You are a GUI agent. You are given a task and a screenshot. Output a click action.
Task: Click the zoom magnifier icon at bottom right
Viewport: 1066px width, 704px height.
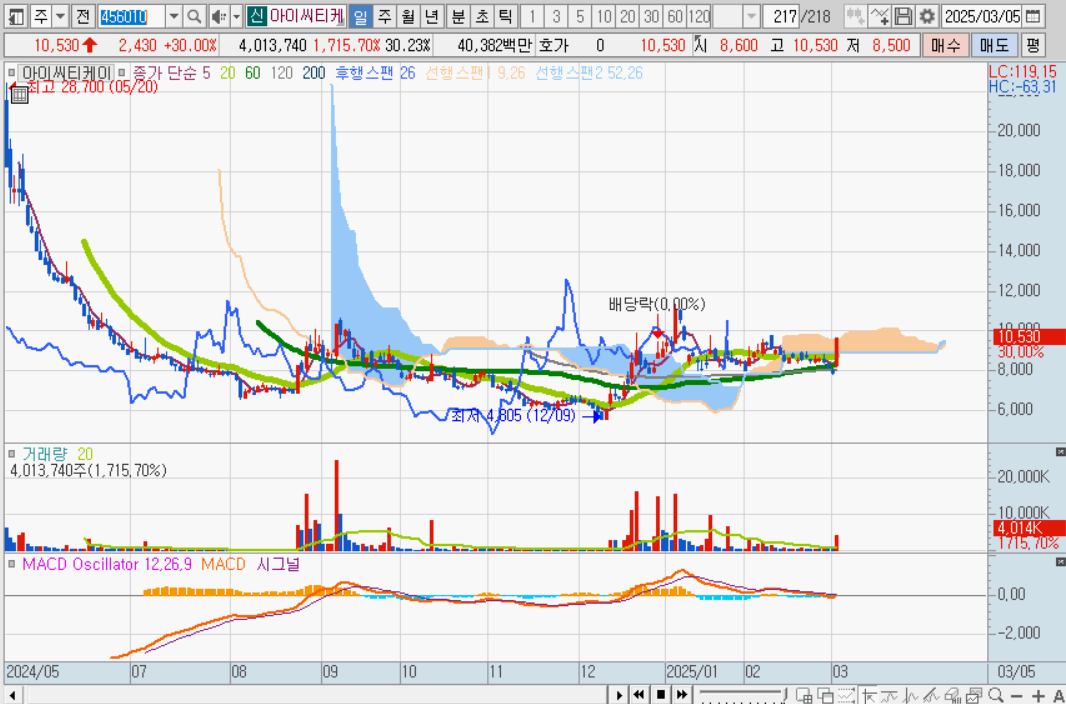pos(995,695)
